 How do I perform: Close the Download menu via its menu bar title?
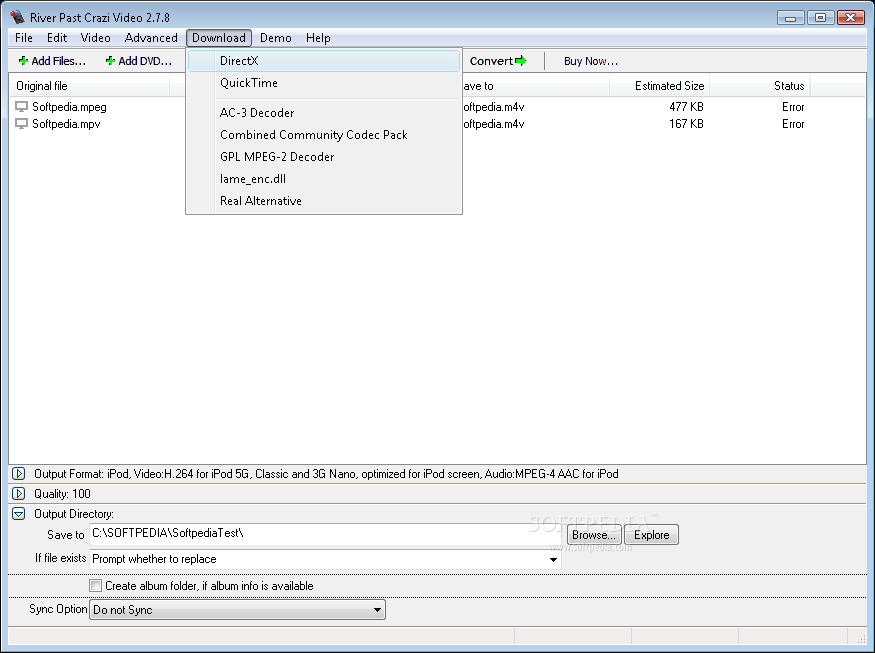pos(219,38)
